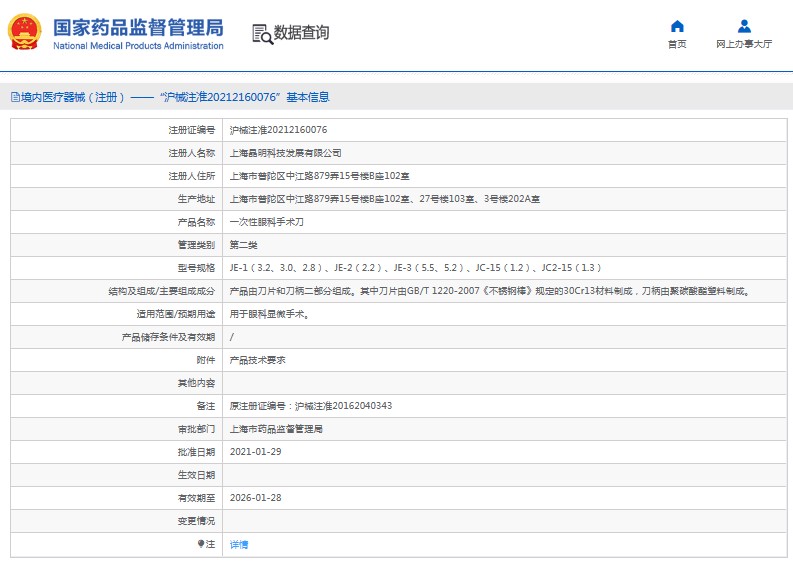Image resolution: width=793 pixels, height=564 pixels.
Task: Select approval department 上海市药品监督管理局
Action: [x=276, y=429]
